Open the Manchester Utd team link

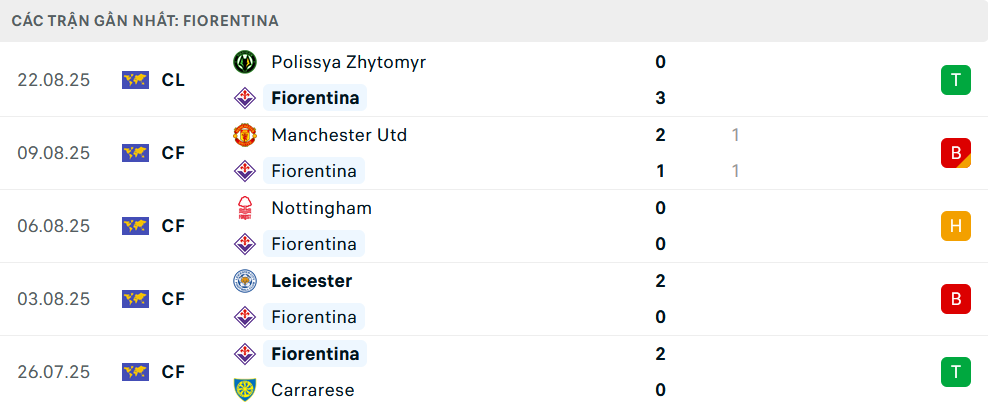(339, 135)
